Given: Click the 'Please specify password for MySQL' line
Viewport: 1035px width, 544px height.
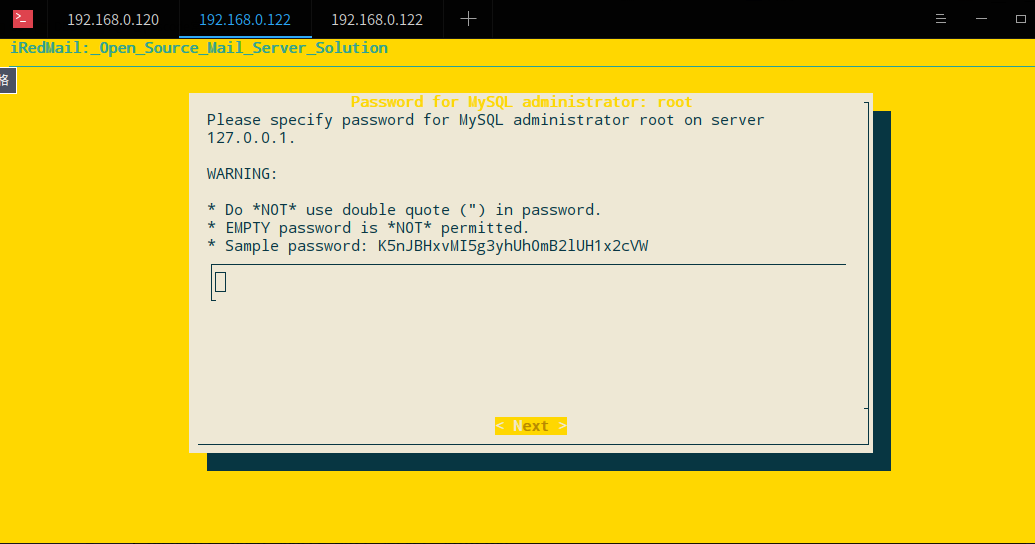Looking at the screenshot, I should [485, 120].
